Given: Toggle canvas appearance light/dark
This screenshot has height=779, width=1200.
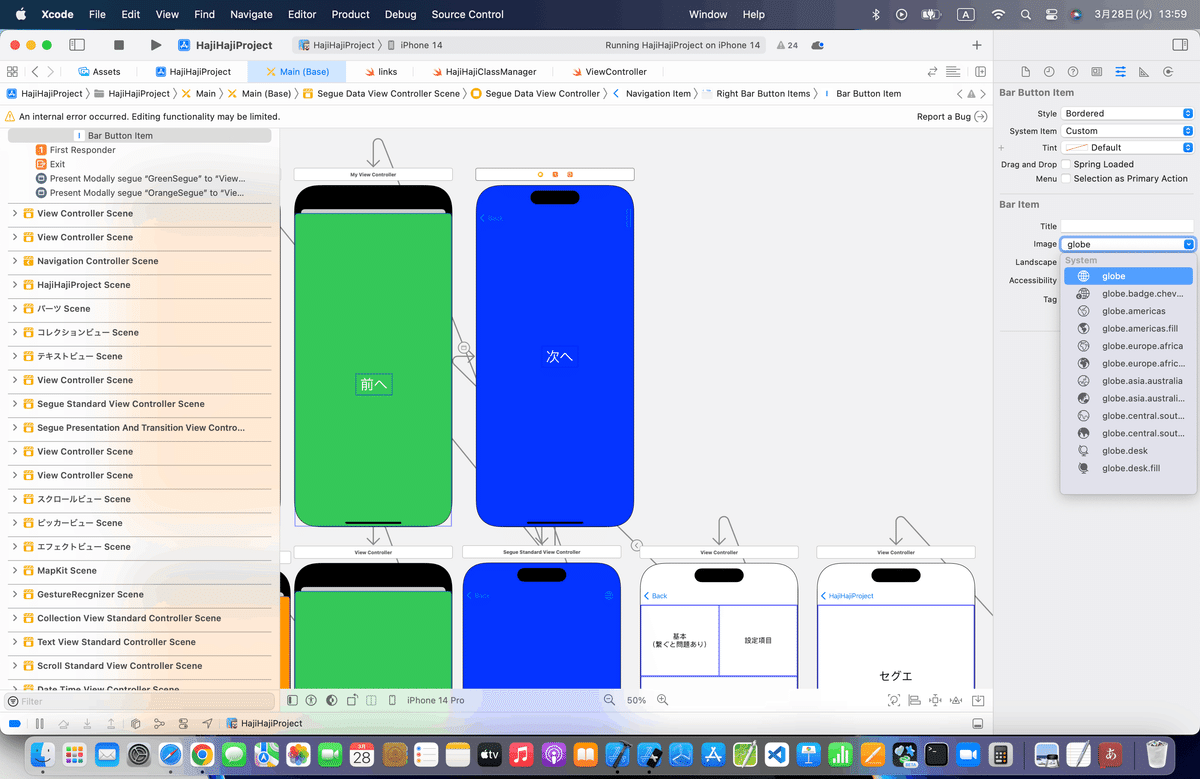Looking at the screenshot, I should [x=331, y=700].
